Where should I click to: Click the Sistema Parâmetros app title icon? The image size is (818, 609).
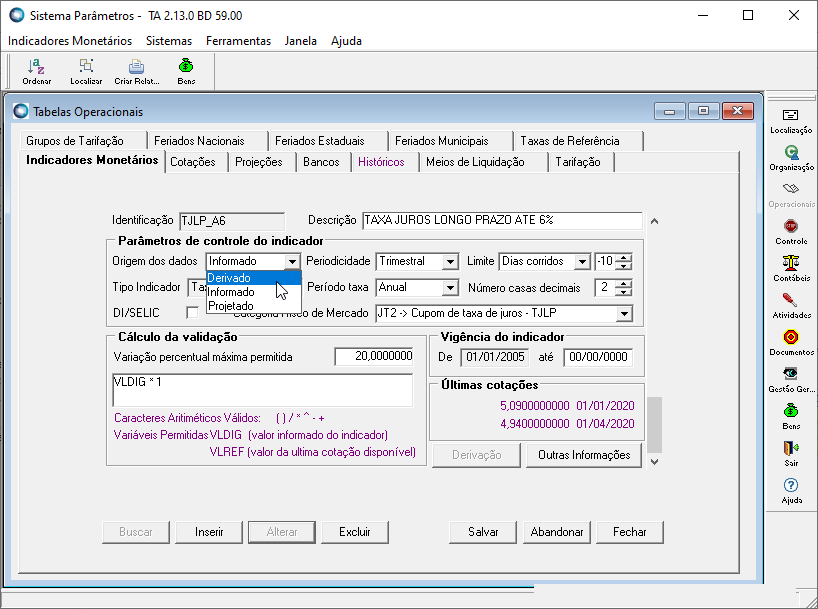17,15
